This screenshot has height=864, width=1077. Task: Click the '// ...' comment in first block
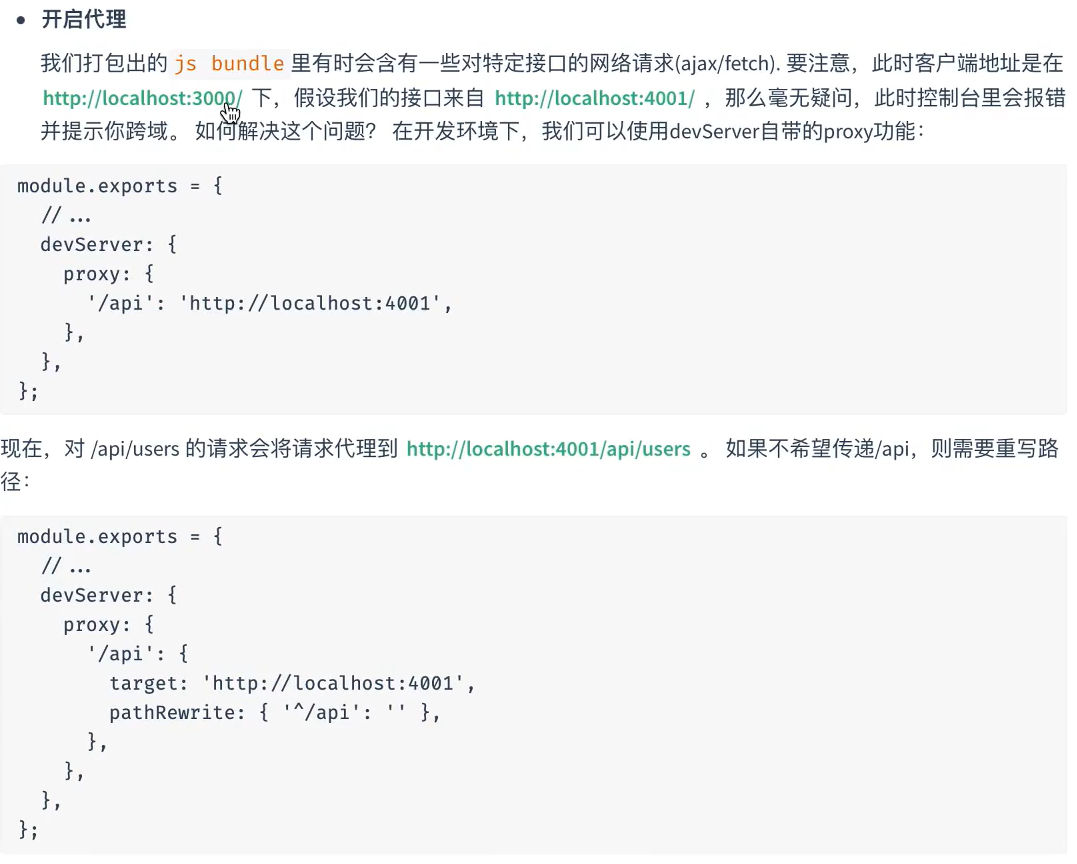coord(66,216)
